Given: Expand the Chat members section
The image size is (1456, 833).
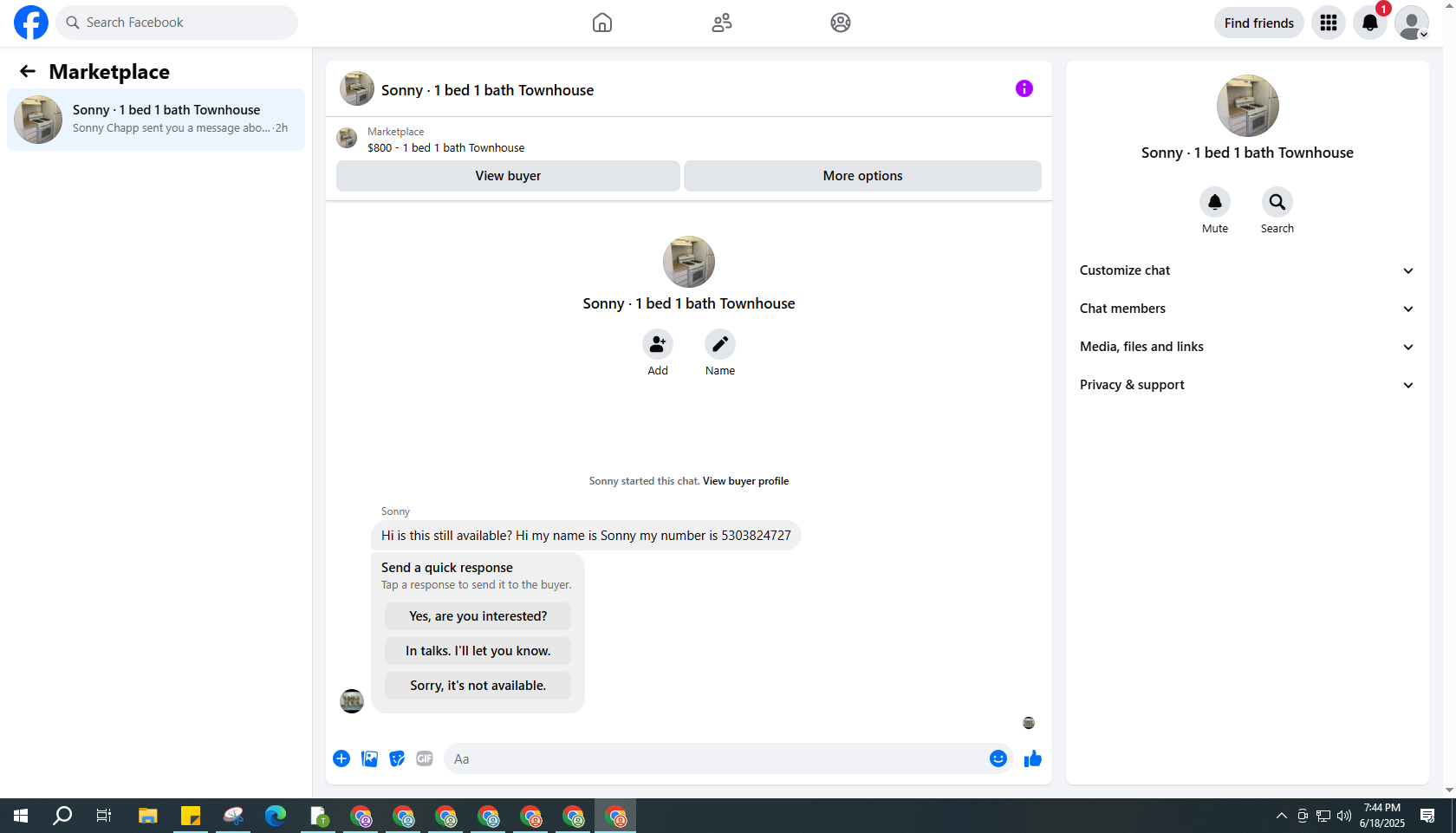Looking at the screenshot, I should coord(1247,309).
